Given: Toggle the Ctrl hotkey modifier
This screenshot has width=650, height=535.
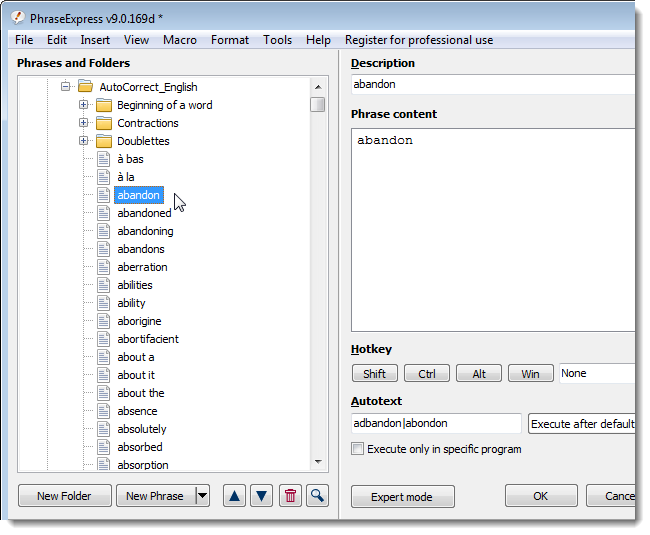Looking at the screenshot, I should tap(427, 373).
